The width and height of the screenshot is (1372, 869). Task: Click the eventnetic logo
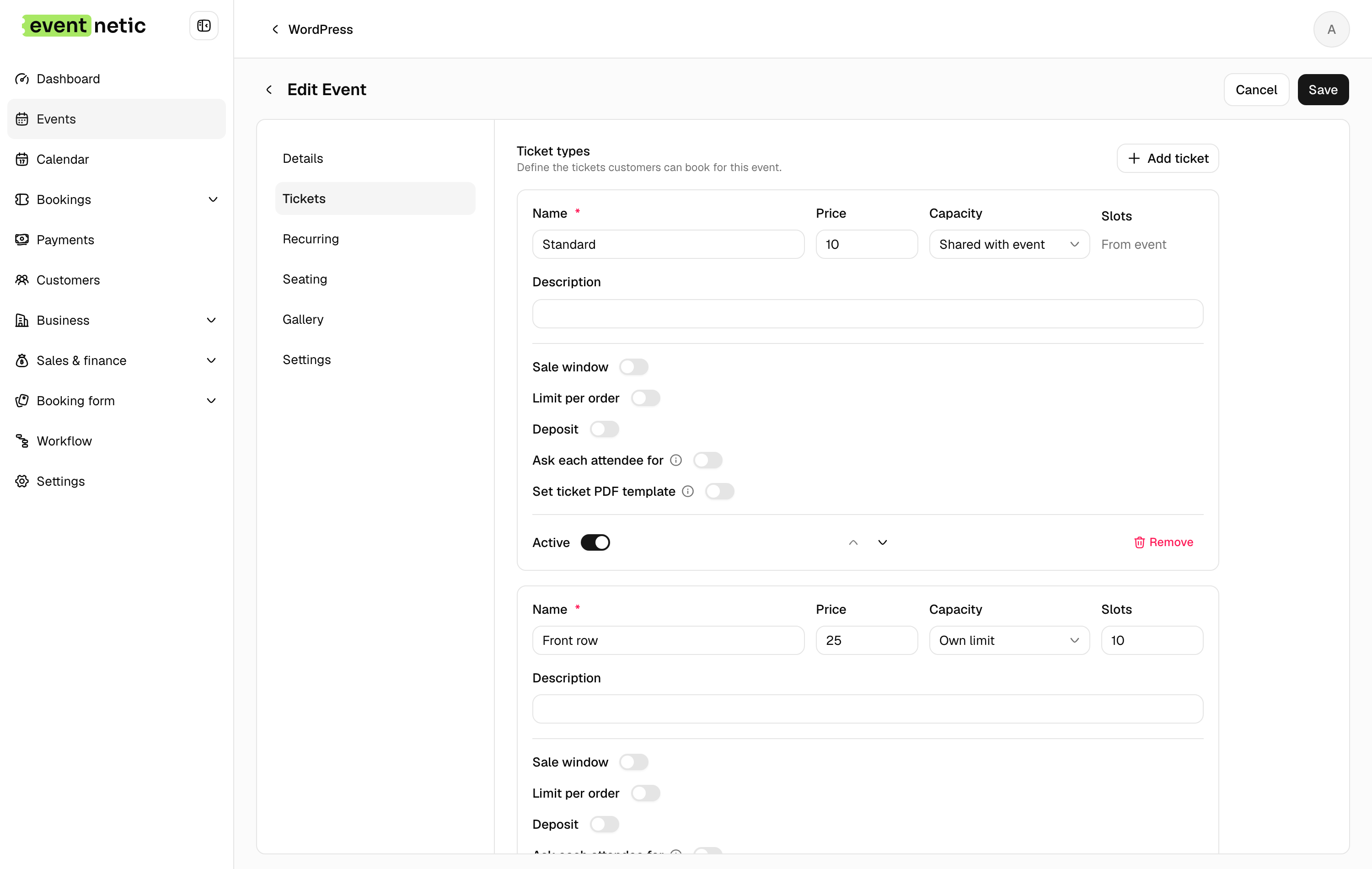[84, 26]
